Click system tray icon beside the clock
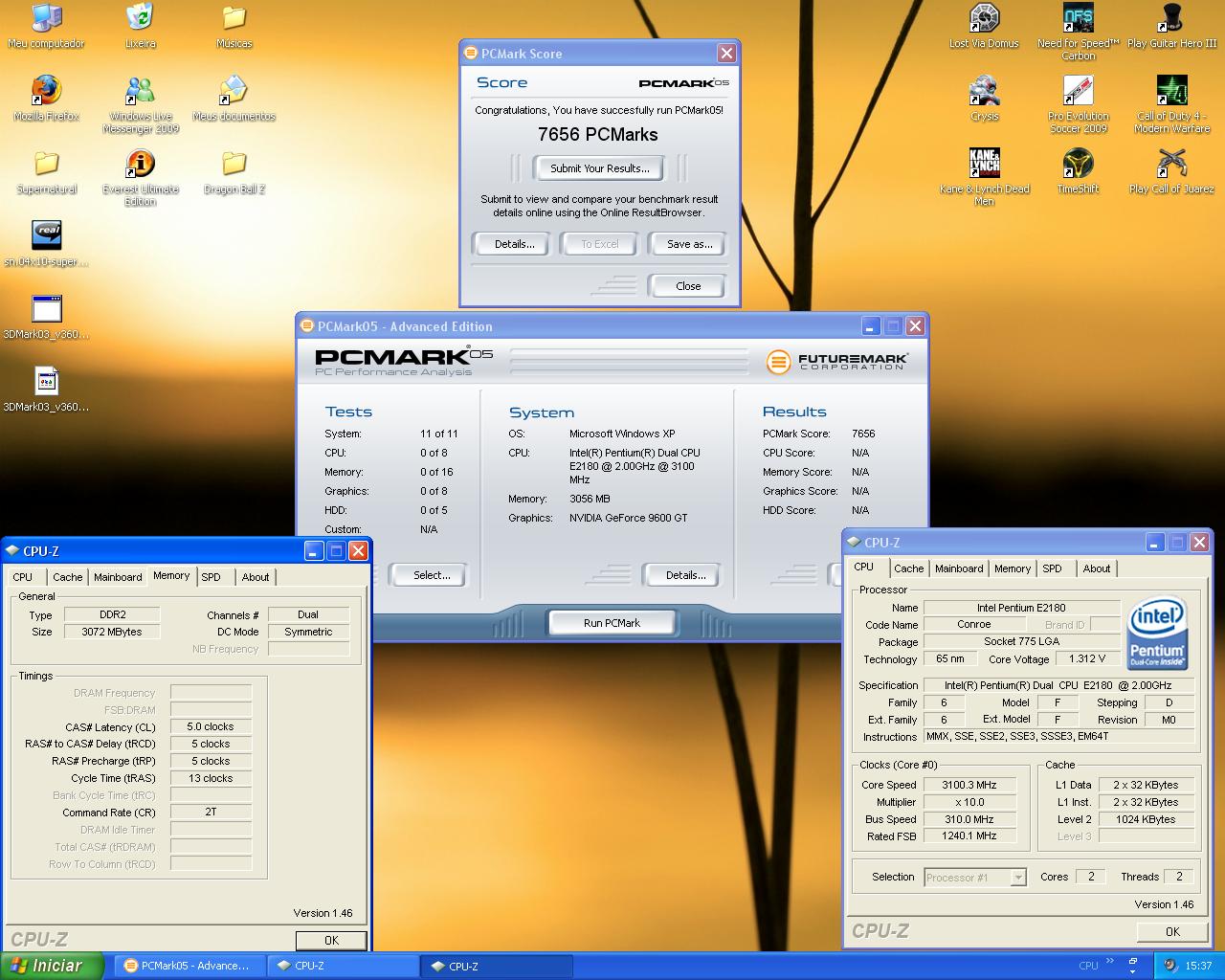The width and height of the screenshot is (1225, 980). [1169, 966]
